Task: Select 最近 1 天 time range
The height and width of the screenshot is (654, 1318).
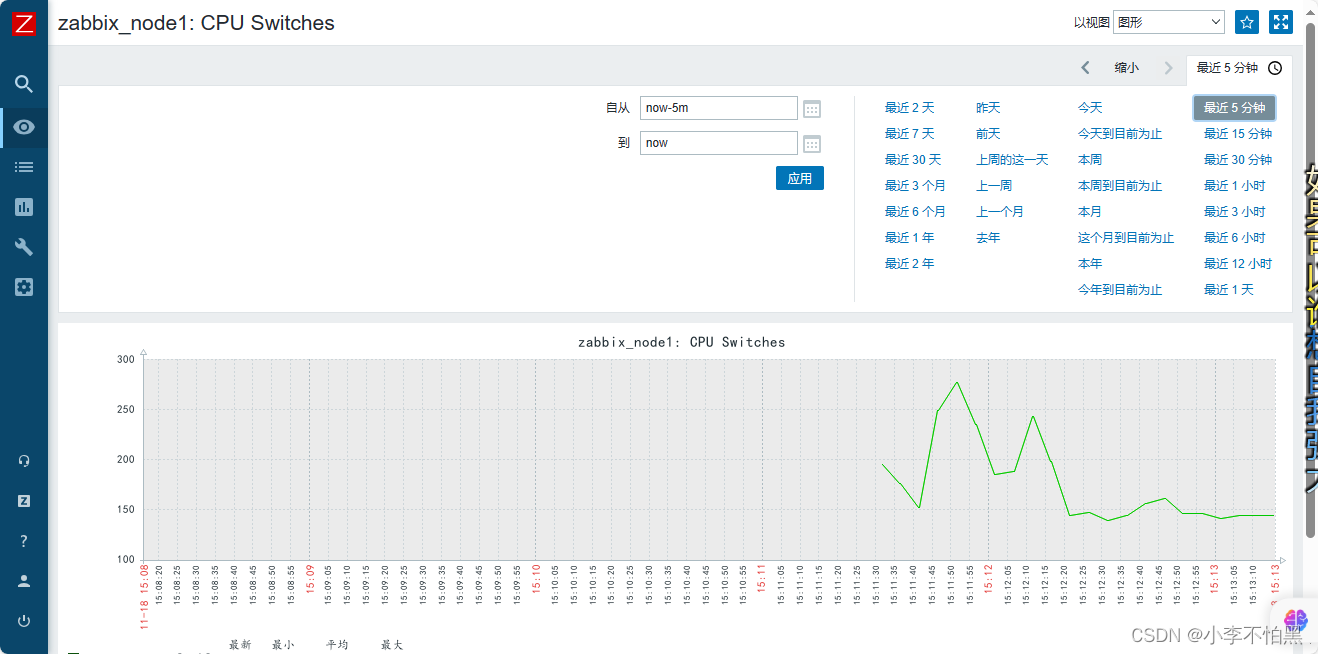Action: coord(1228,290)
